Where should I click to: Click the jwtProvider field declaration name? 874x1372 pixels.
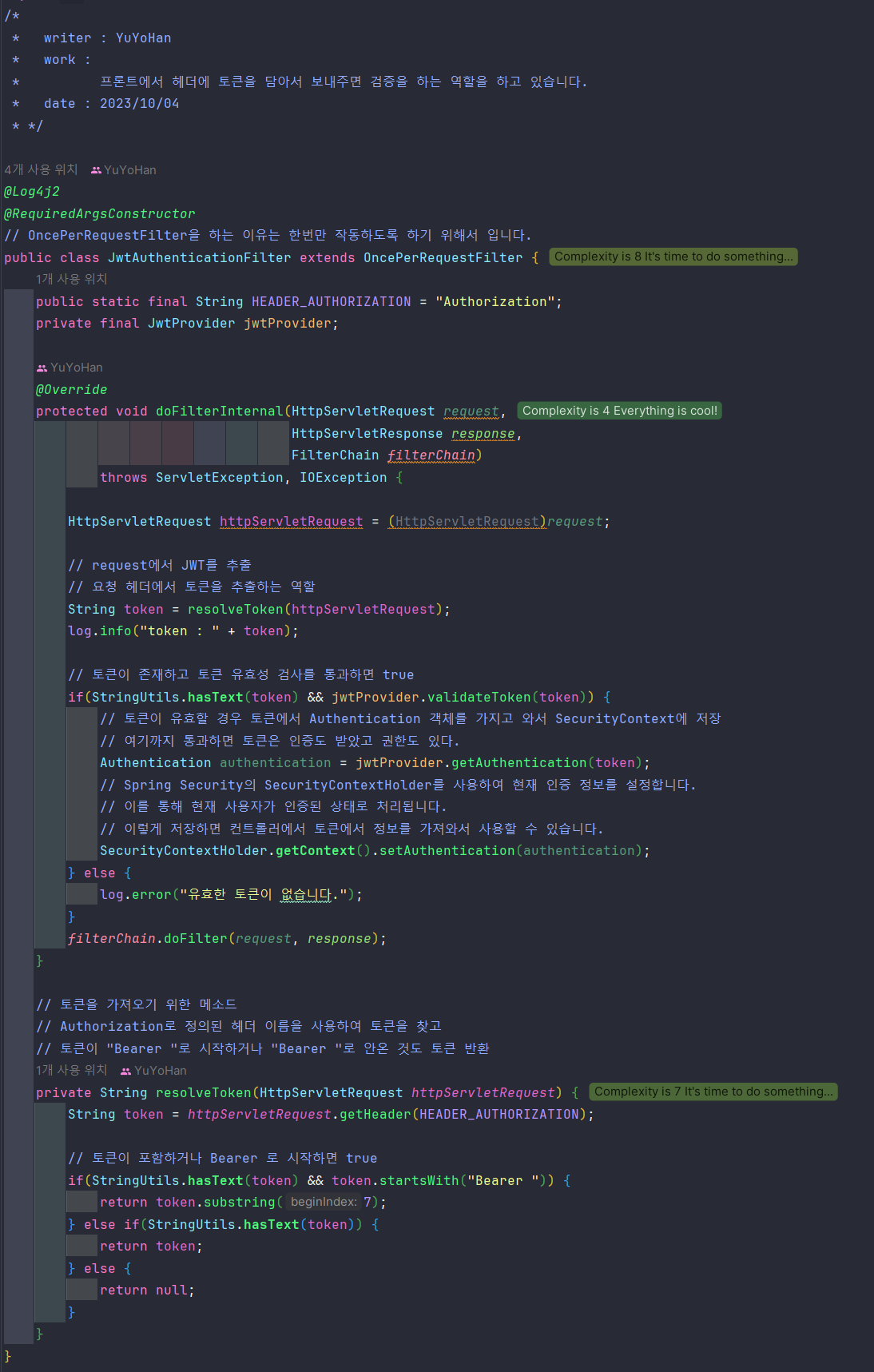click(288, 324)
